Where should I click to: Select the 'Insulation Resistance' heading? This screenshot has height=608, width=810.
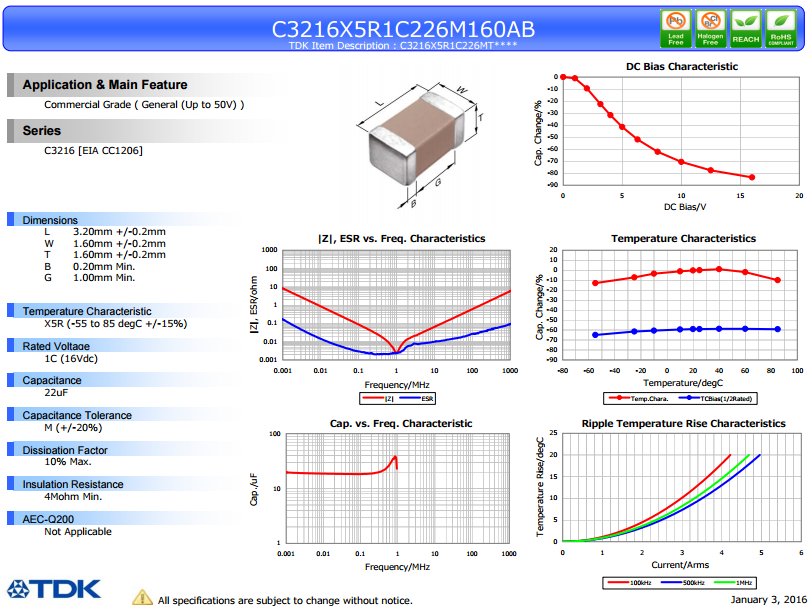73,484
